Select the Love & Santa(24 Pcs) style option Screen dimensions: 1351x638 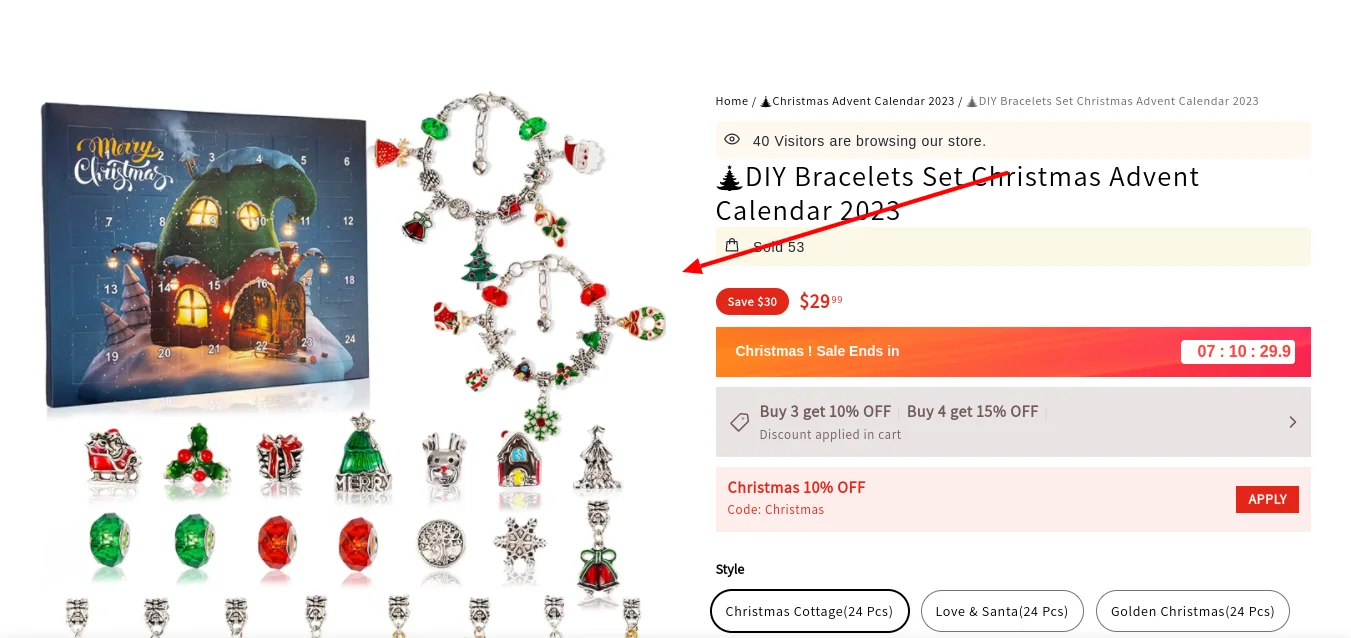point(1002,611)
